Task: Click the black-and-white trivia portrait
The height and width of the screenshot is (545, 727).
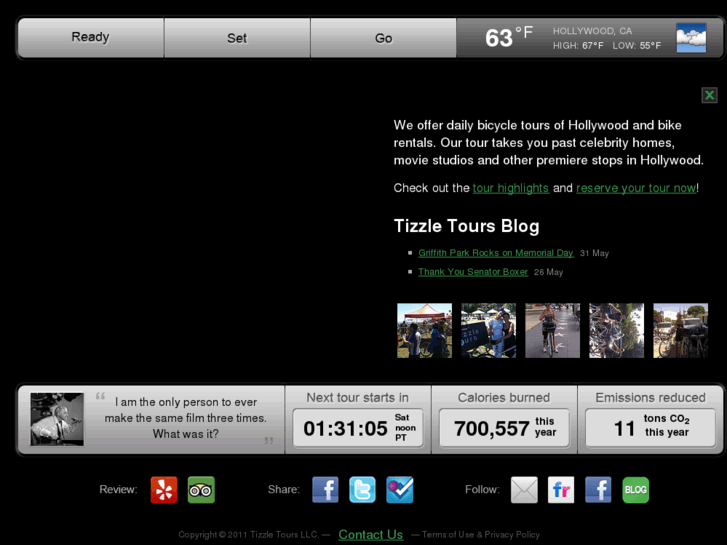Action: 57,419
